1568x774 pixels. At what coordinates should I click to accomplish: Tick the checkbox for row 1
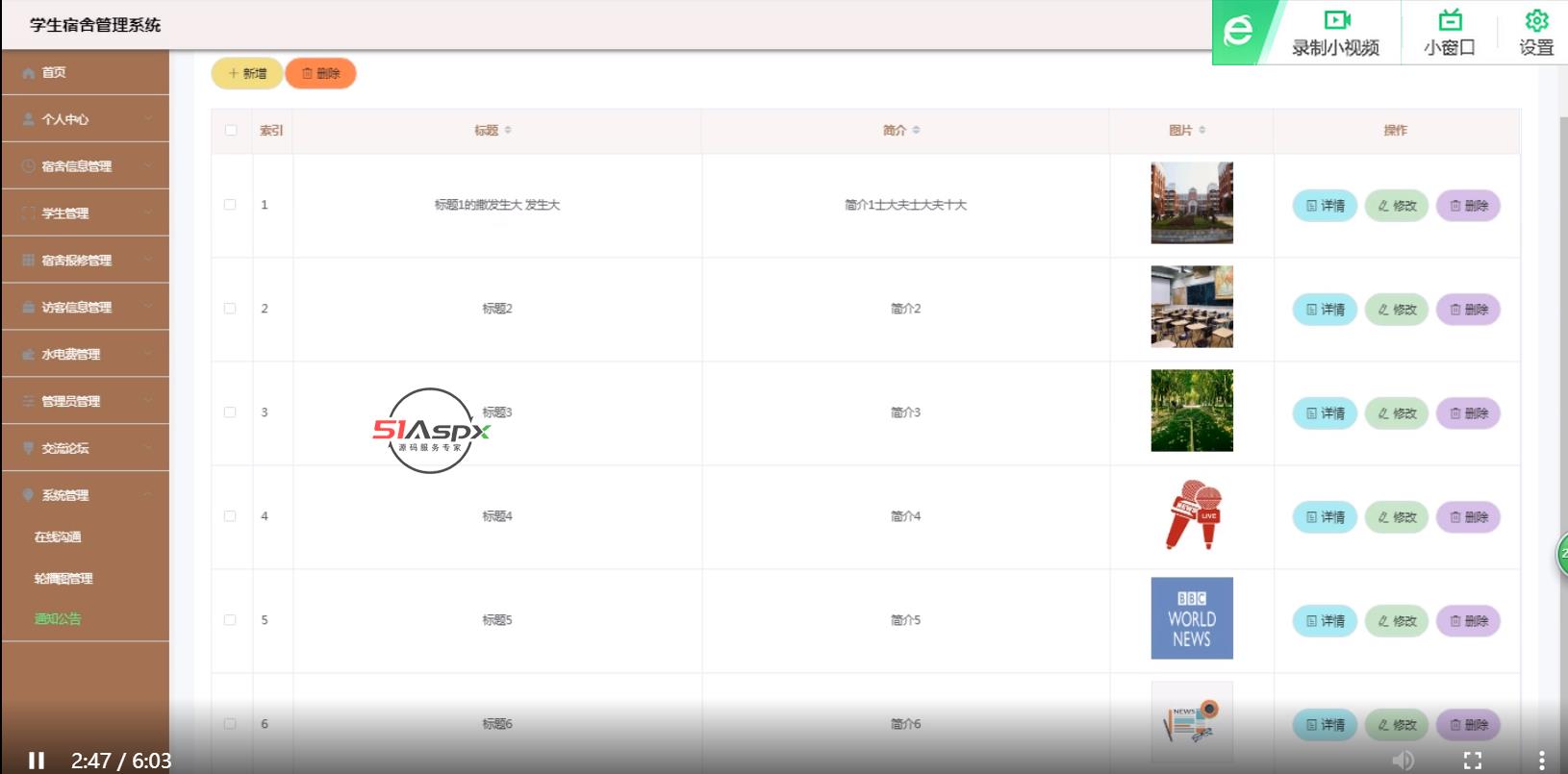click(x=230, y=205)
